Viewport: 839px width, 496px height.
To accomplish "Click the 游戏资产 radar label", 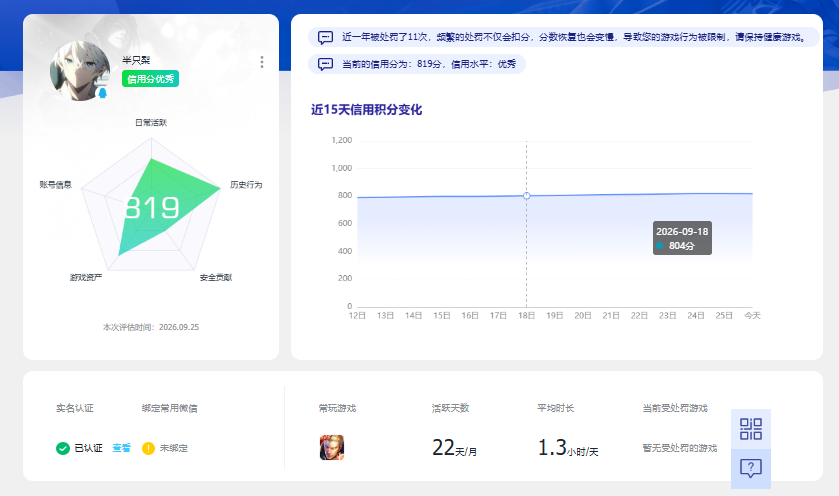I will pyautogui.click(x=86, y=277).
